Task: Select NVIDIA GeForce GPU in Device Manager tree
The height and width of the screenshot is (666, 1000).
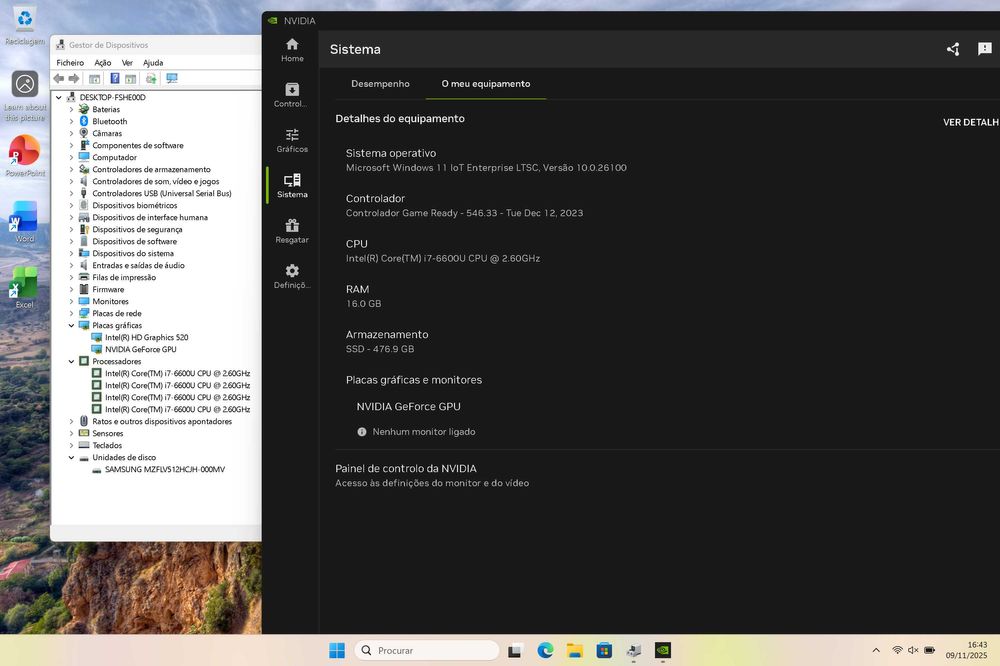Action: pyautogui.click(x=141, y=350)
